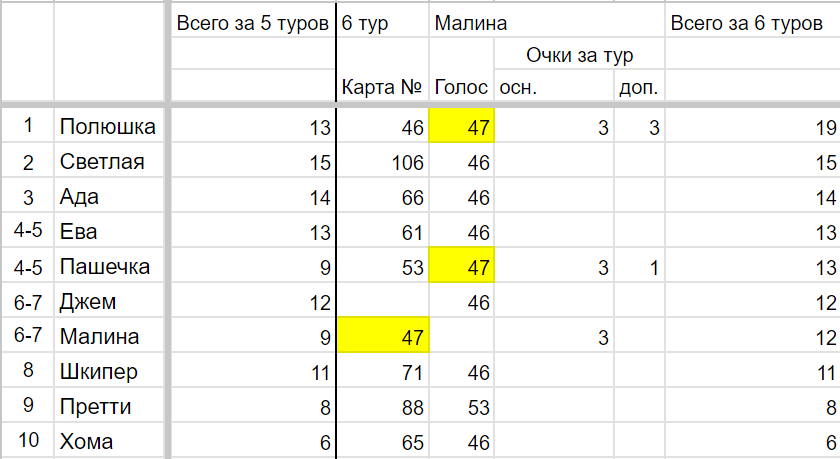Select the 'Малина' header cell
This screenshot has width=840, height=459.
point(547,21)
